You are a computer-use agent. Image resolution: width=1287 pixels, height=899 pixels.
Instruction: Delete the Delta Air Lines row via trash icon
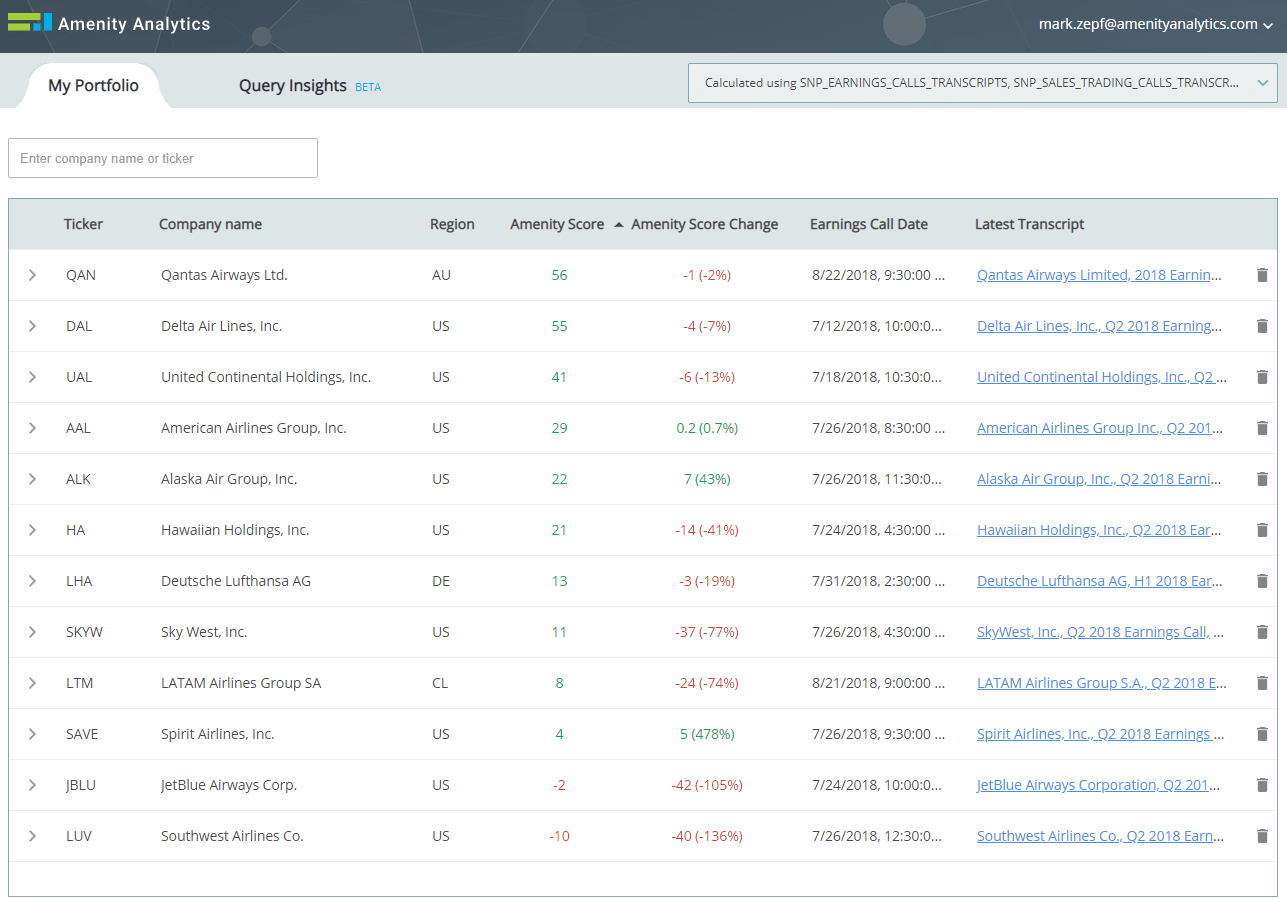(1262, 326)
